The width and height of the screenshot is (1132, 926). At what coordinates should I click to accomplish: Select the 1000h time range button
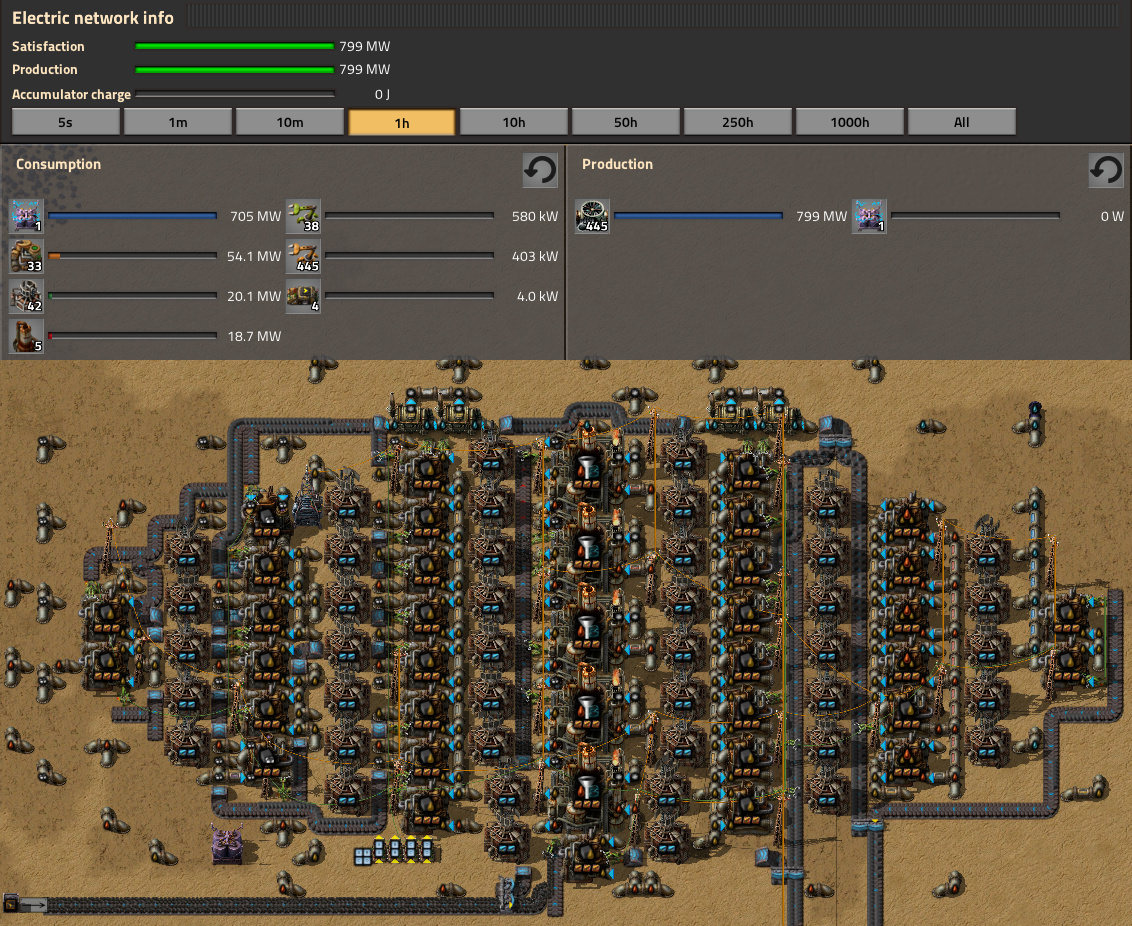[849, 122]
